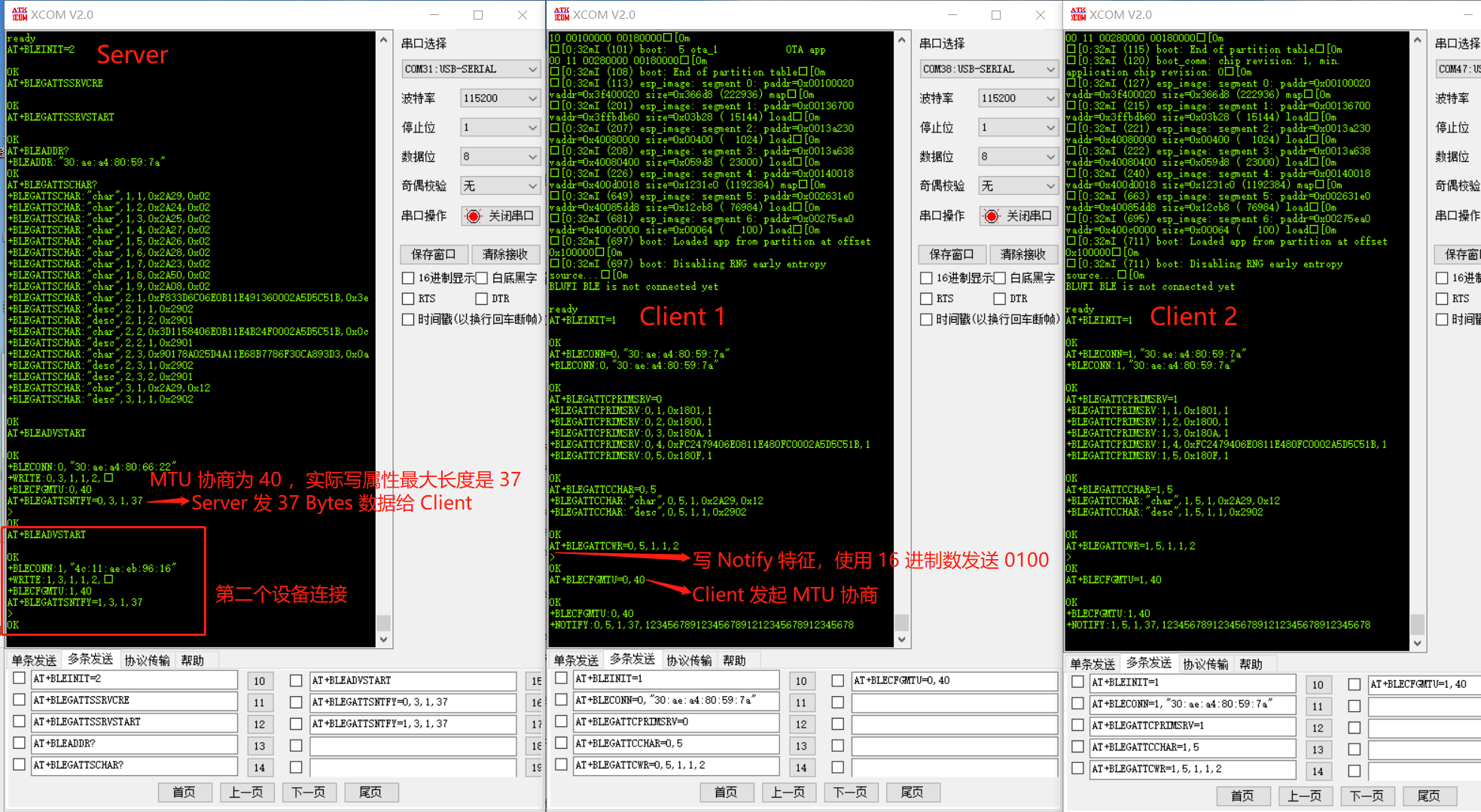Click 尾页 button in Client 2 window
1481x812 pixels.
1428,796
